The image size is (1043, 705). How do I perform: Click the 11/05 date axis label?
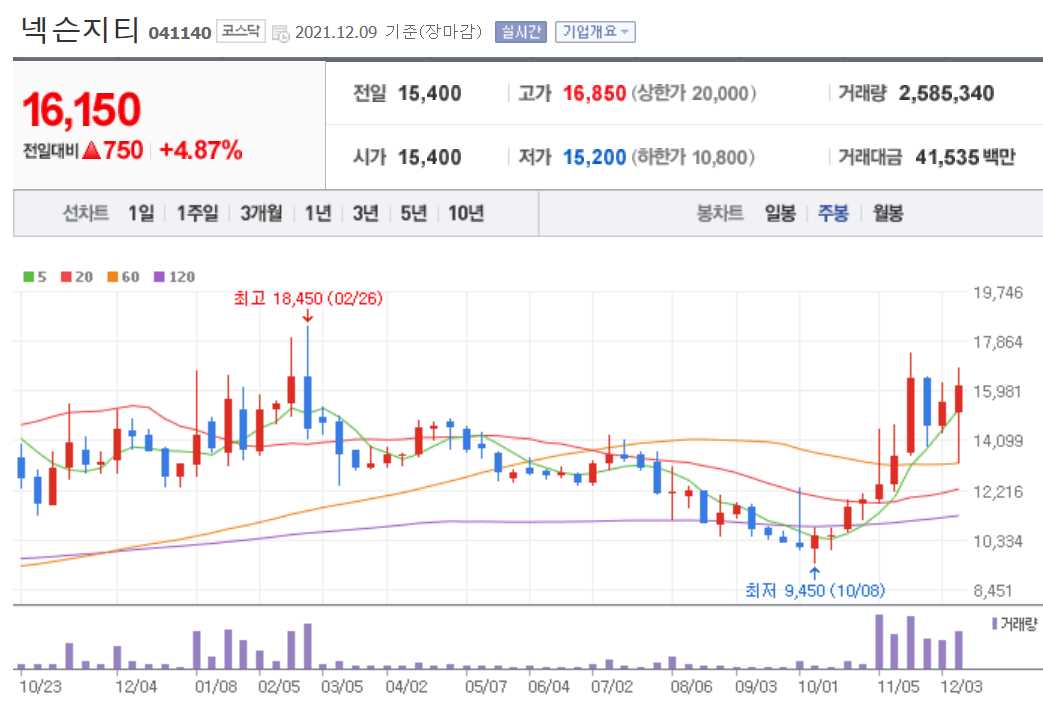pyautogui.click(x=898, y=686)
